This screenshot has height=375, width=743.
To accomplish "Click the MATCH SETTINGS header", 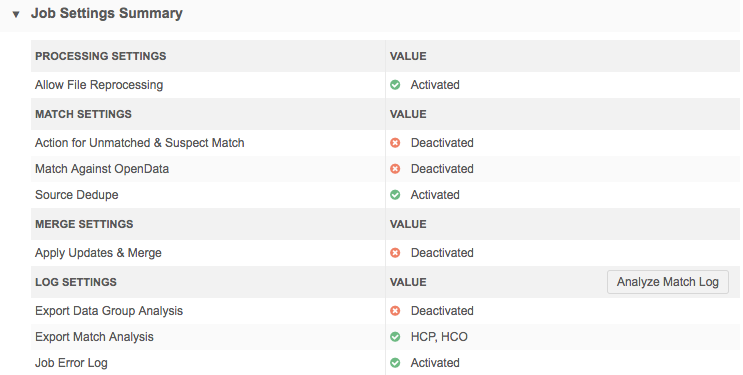I will click(83, 114).
